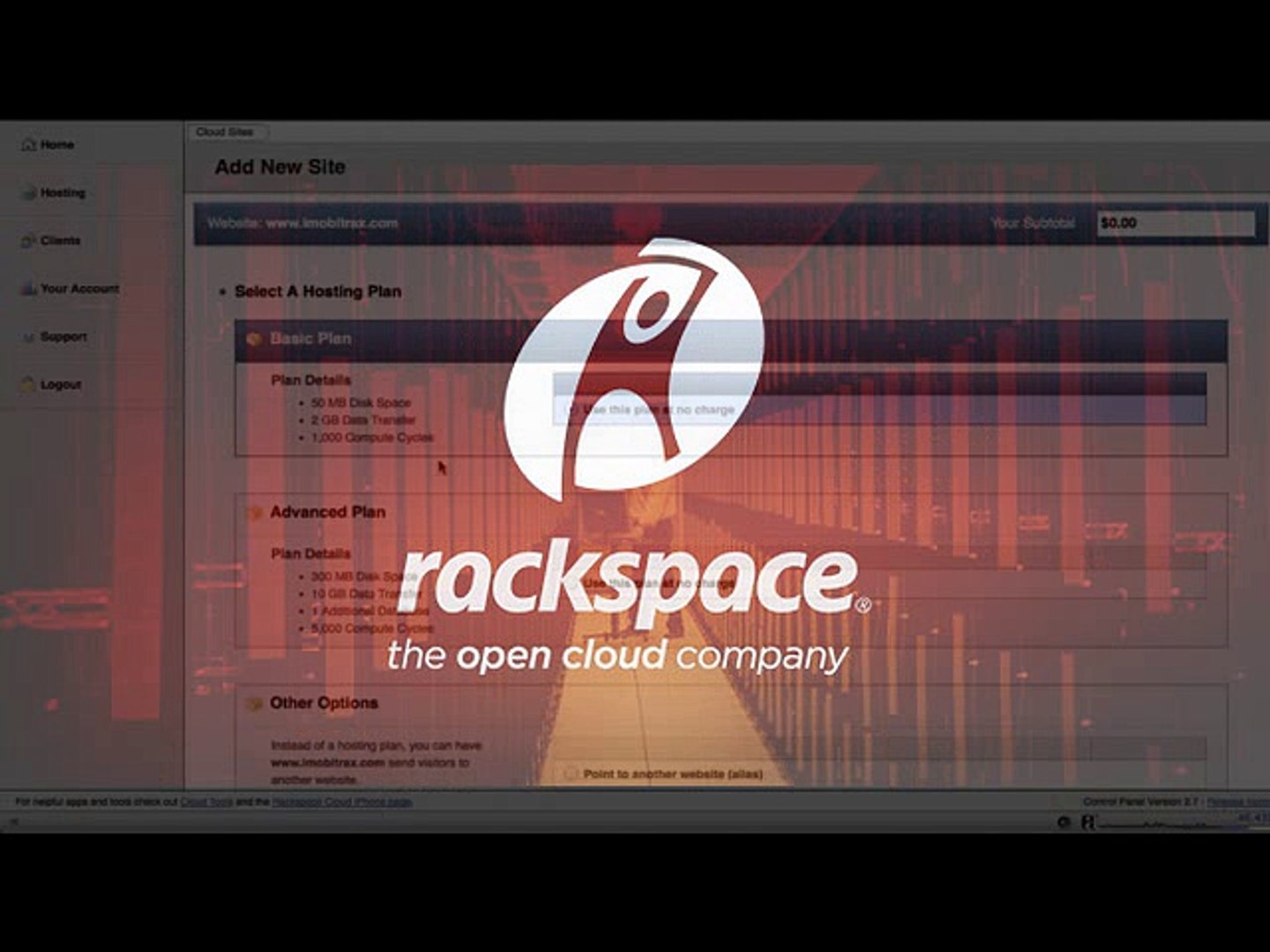Click the Support icon in sidebar

click(x=29, y=337)
